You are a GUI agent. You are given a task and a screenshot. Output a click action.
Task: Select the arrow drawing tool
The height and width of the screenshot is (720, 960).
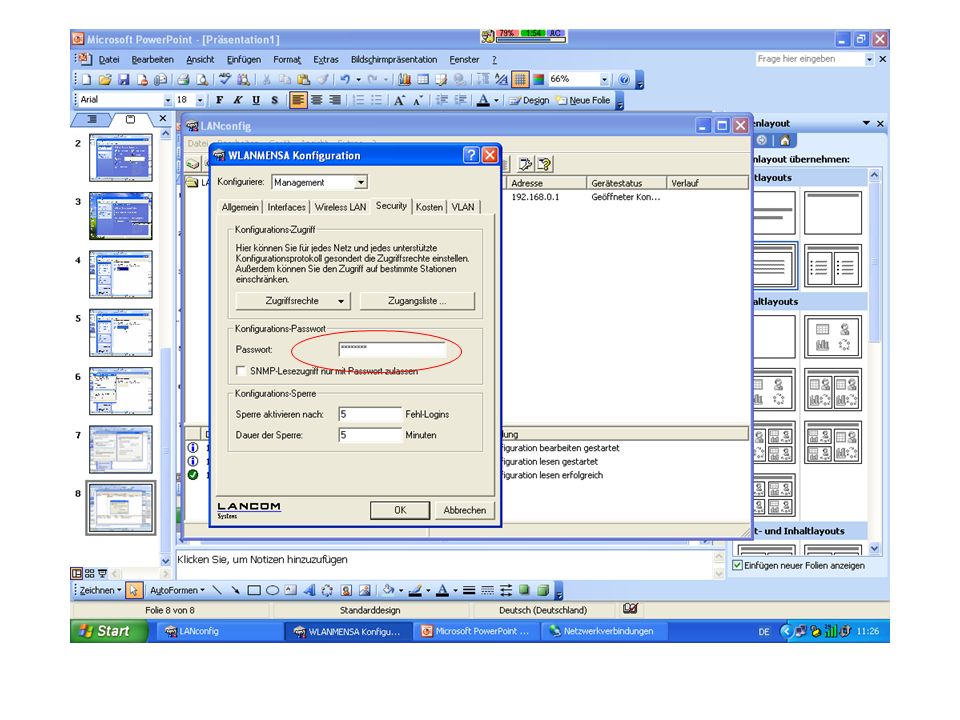(x=235, y=590)
